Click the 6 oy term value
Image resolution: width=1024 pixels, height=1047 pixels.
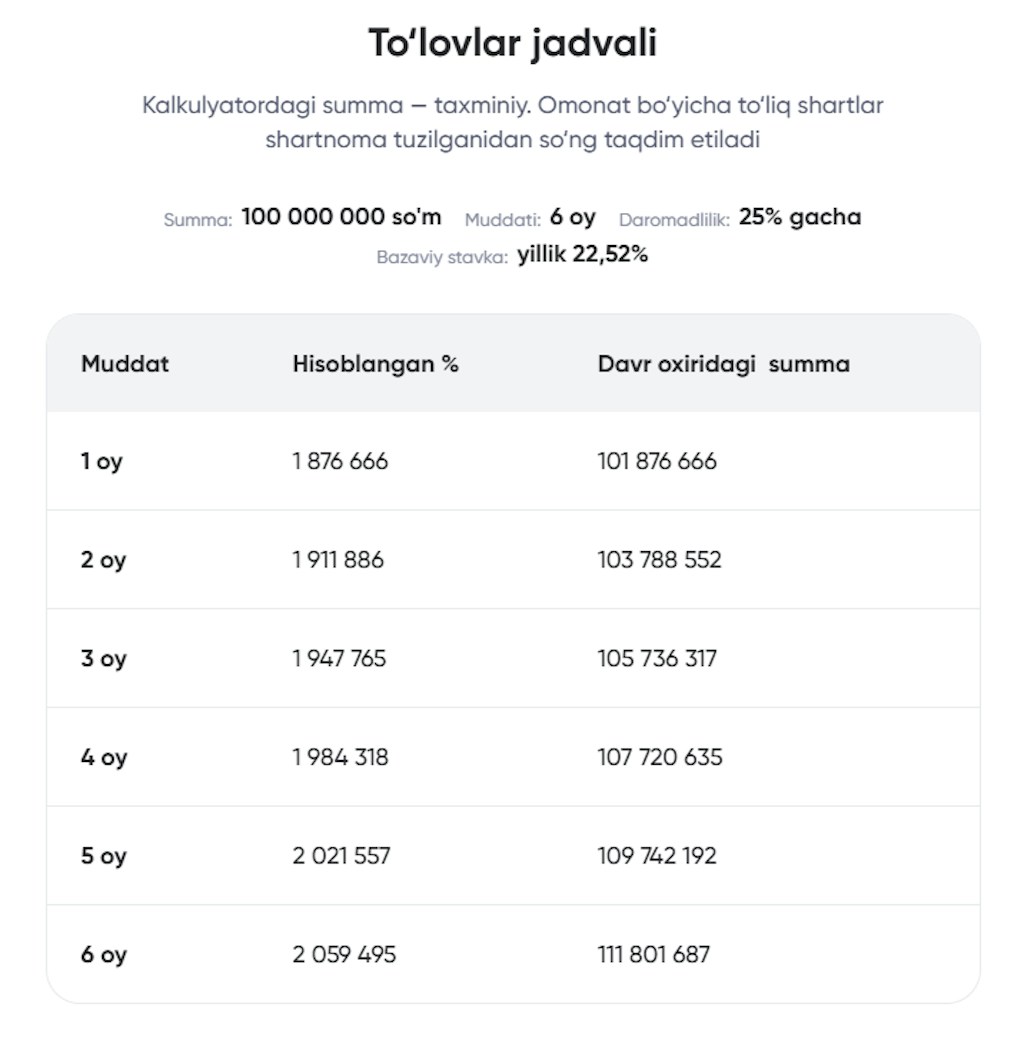tap(572, 218)
